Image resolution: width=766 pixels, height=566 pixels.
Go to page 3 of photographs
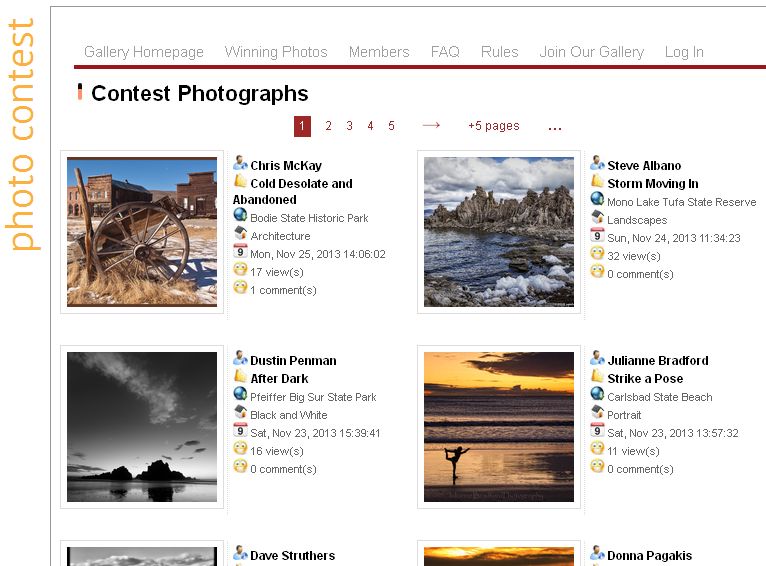349,126
